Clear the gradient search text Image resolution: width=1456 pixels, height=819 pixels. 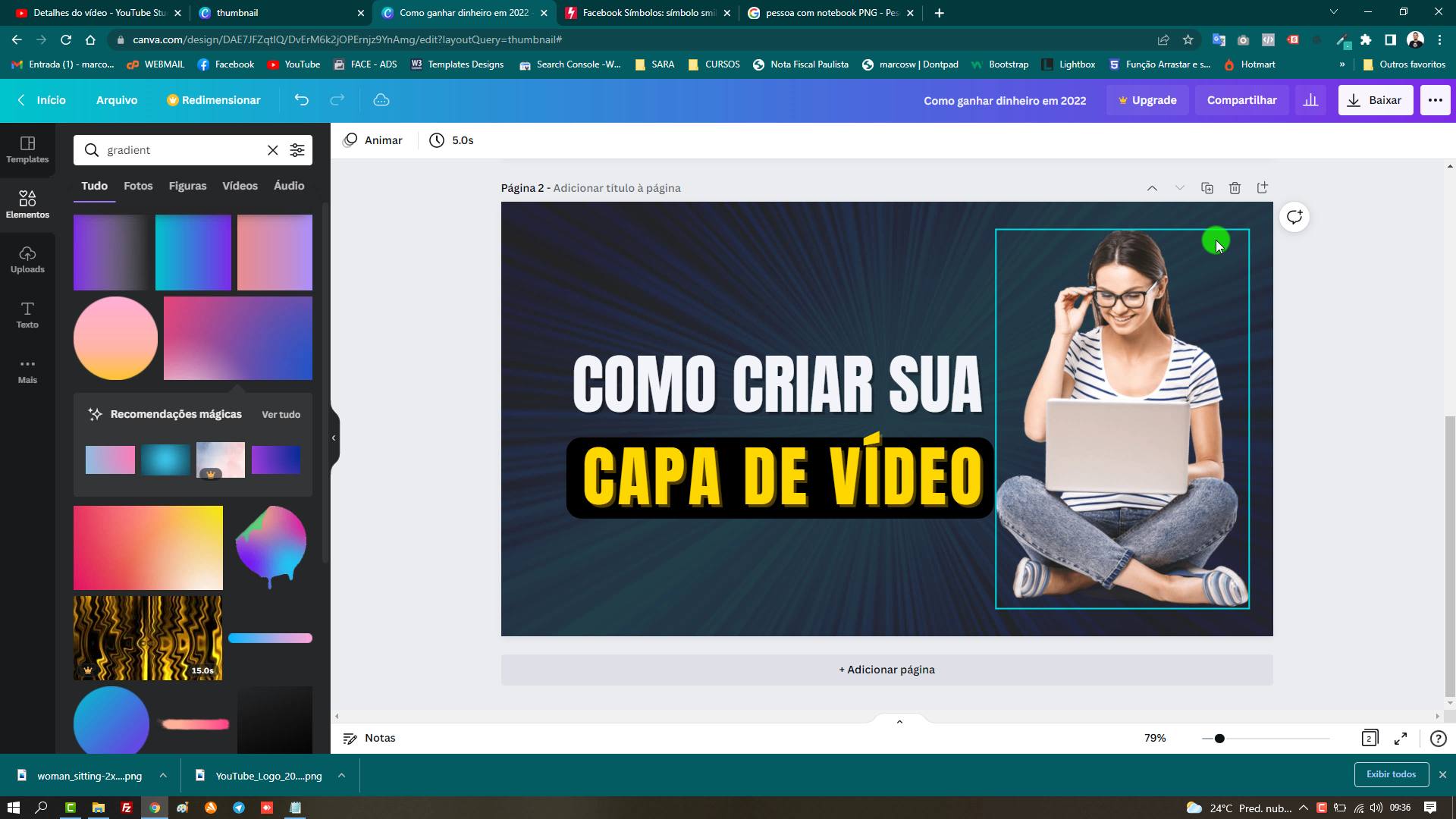tap(273, 150)
